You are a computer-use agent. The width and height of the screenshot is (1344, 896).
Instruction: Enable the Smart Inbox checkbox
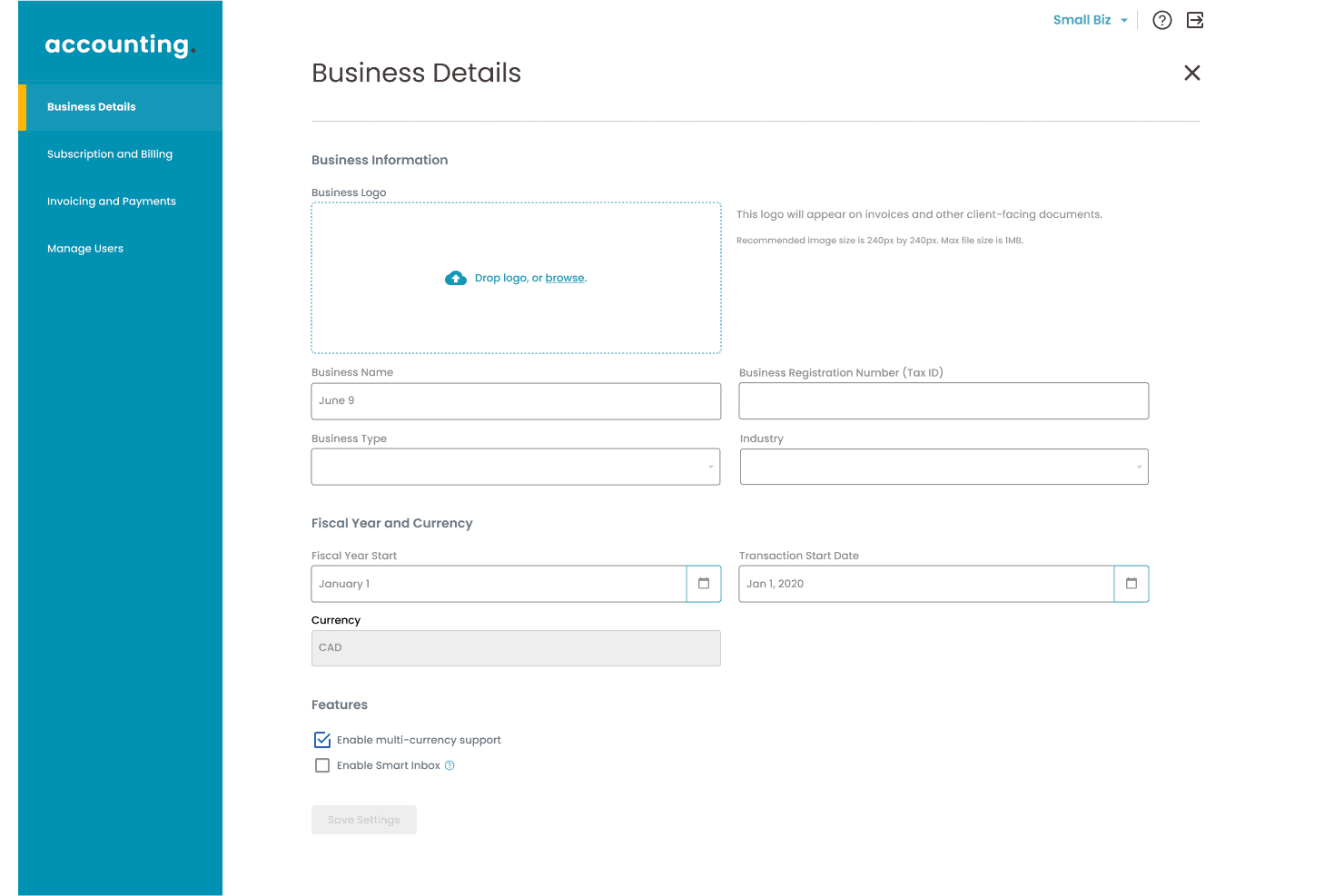[x=322, y=765]
